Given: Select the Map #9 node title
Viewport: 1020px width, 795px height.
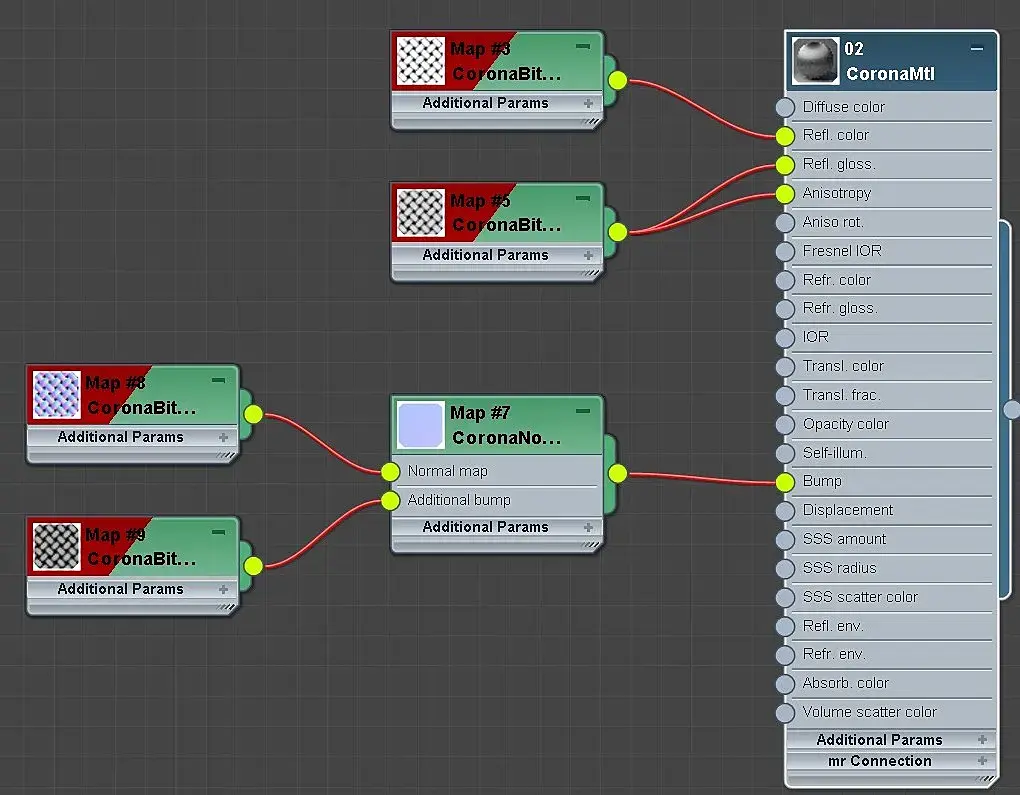Looking at the screenshot, I should coord(141,546).
